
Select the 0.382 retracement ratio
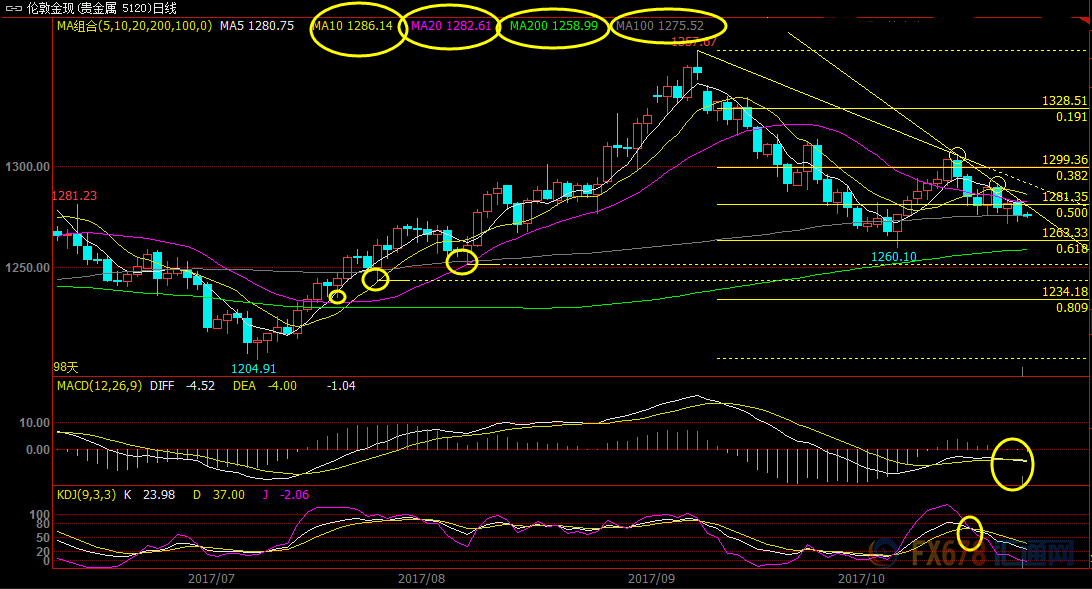(1071, 176)
